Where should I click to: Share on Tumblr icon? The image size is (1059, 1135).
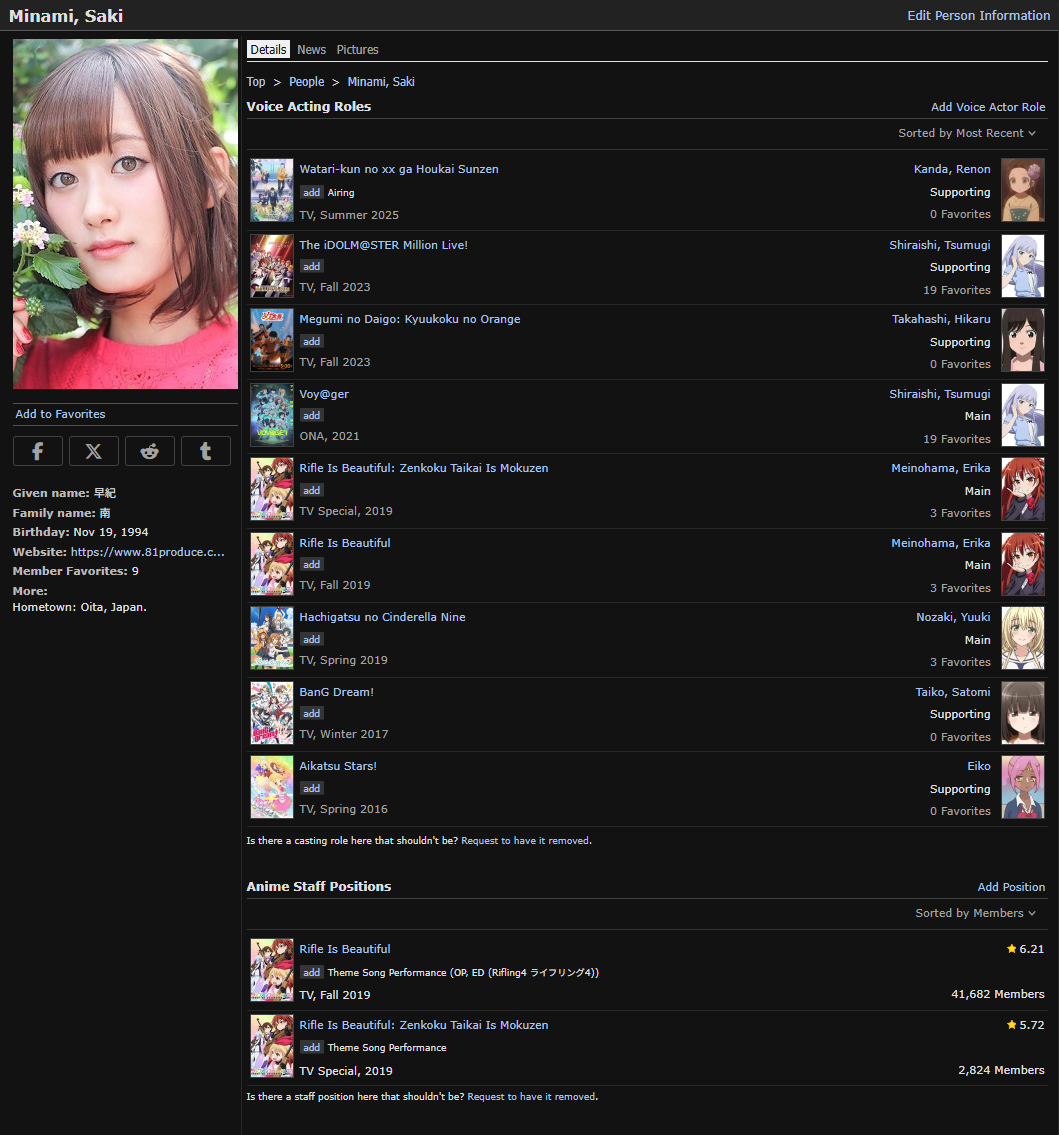pyautogui.click(x=206, y=451)
